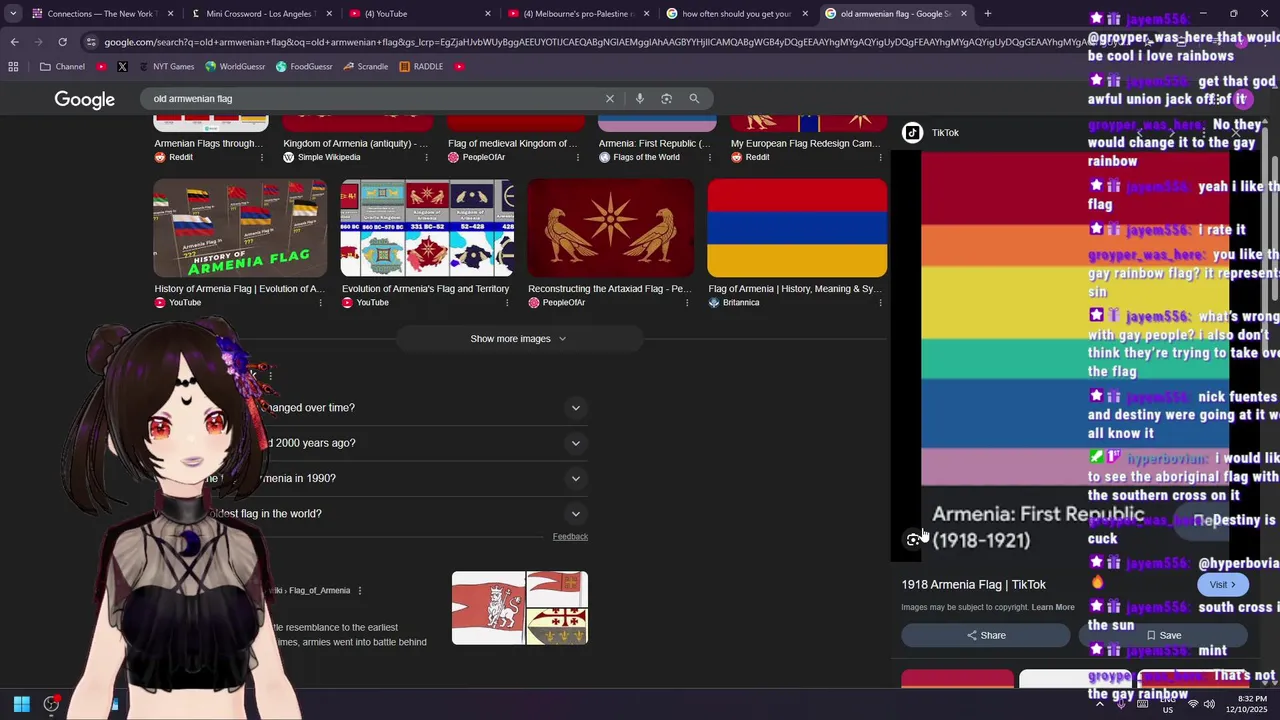The height and width of the screenshot is (720, 1280).
Task: Open a new browser tab with plus
Action: [988, 14]
